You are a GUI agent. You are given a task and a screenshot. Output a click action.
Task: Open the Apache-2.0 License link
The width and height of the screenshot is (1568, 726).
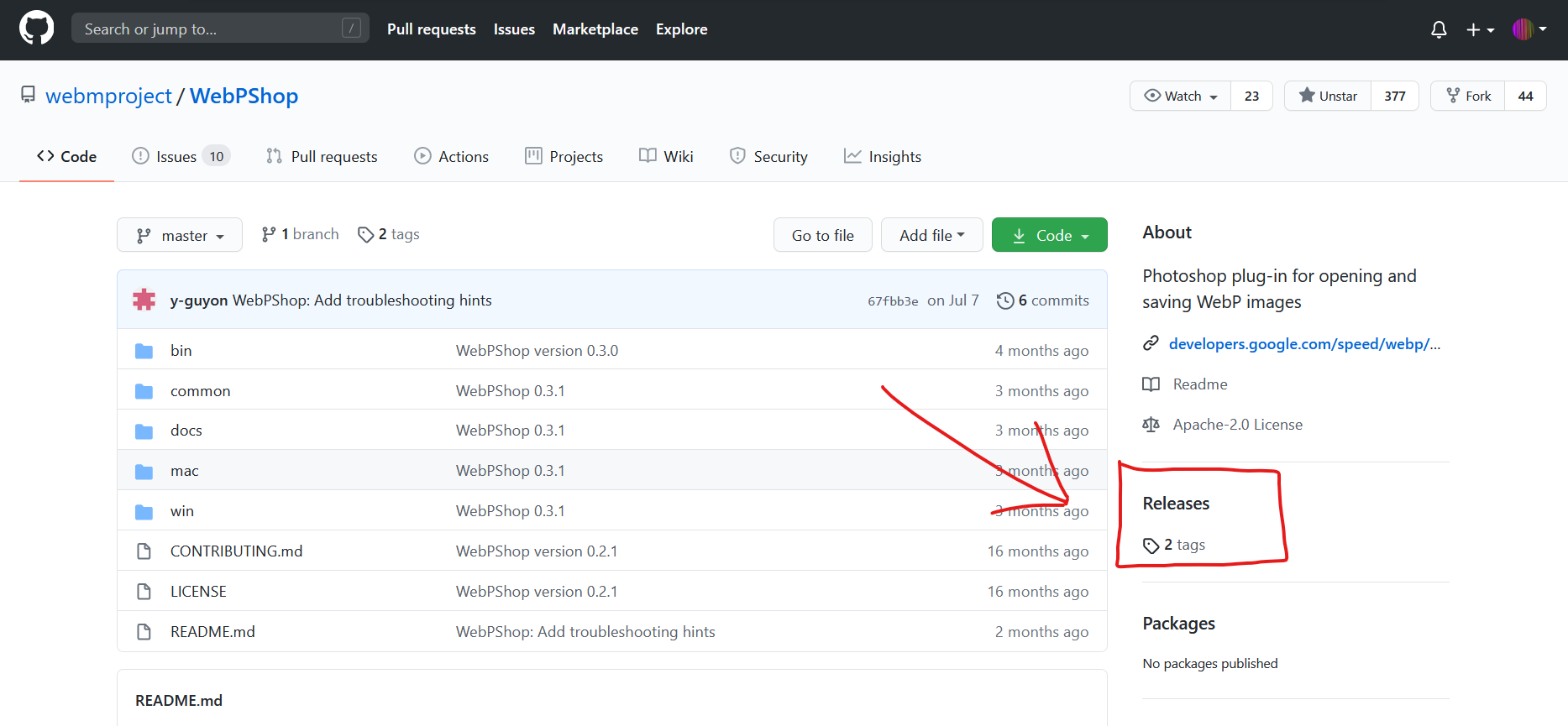1238,425
